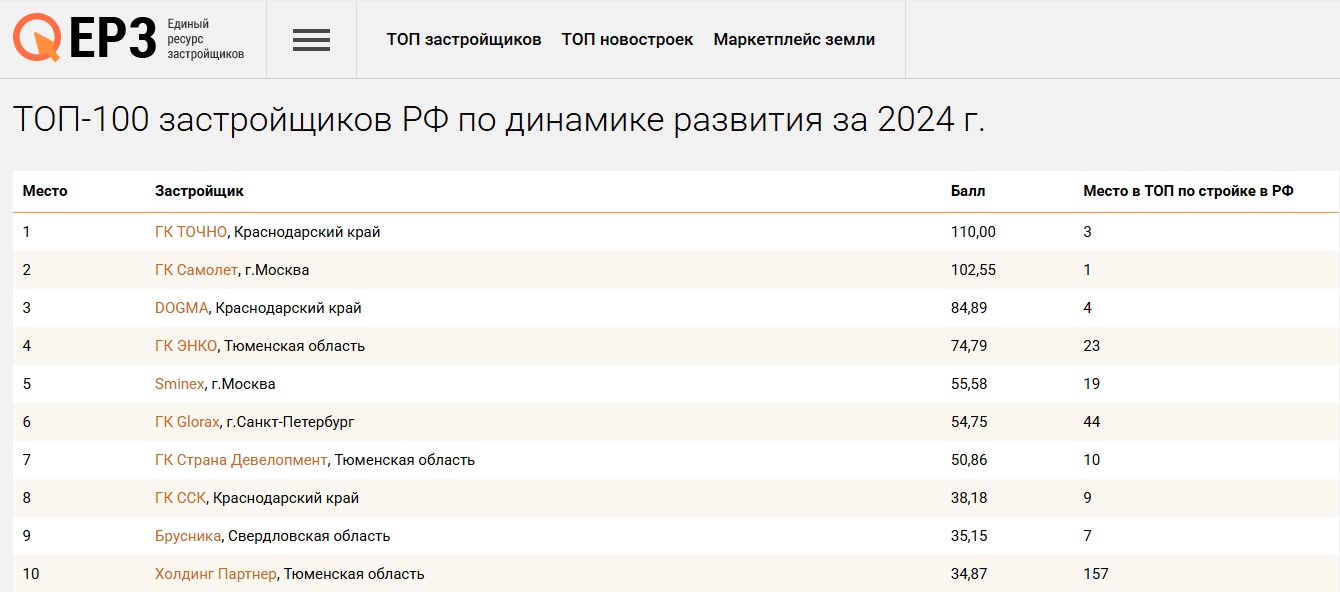Click construction rank 157 for Холдинг Партнер
This screenshot has height=592, width=1340.
tap(1096, 574)
